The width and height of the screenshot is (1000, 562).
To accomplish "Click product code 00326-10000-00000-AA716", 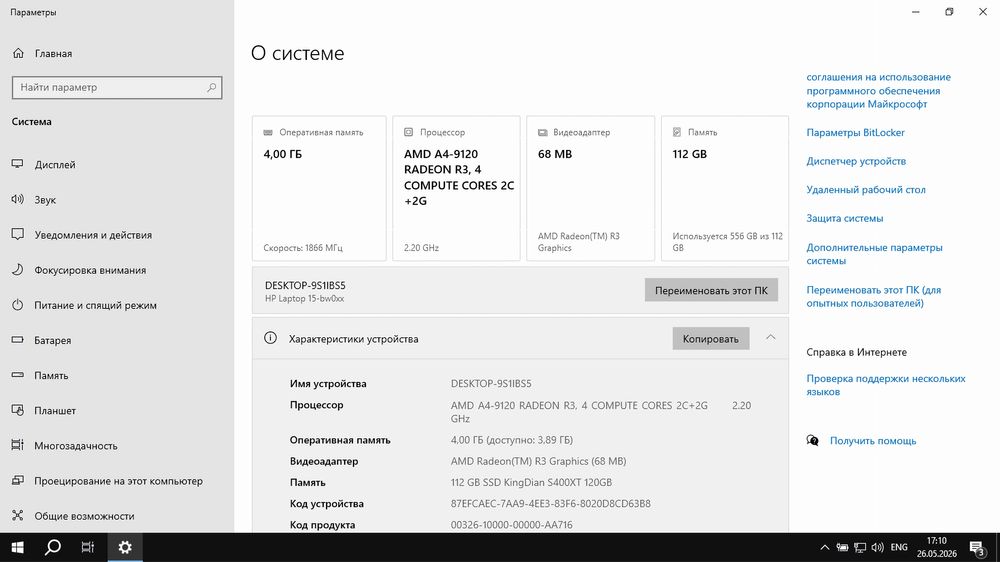I will [x=511, y=525].
